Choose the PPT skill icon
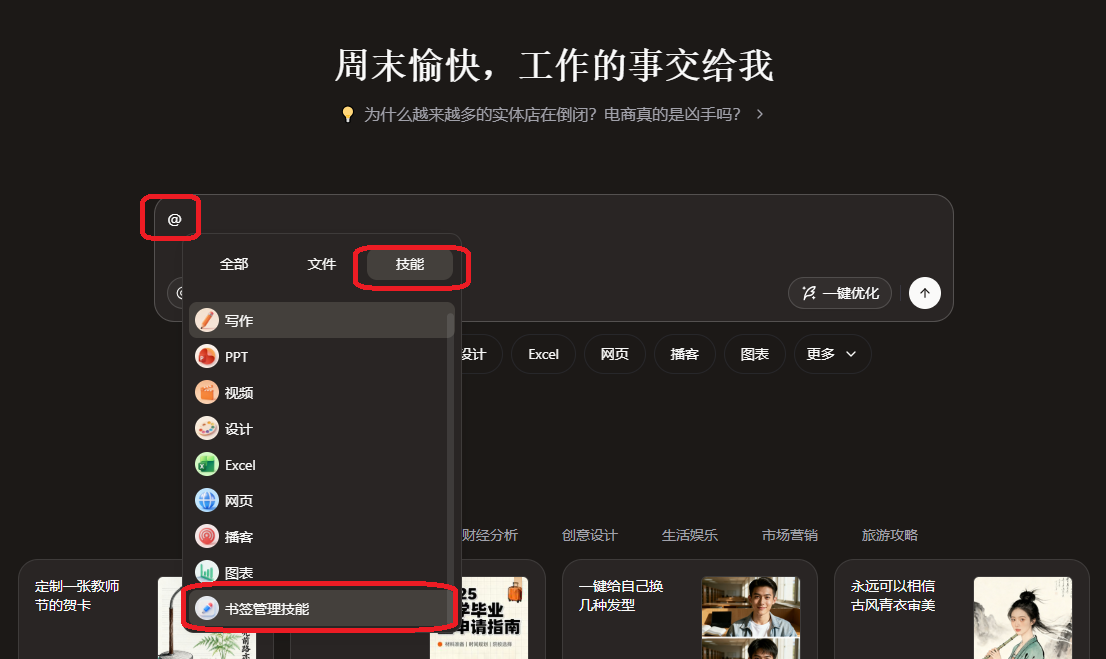Image resolution: width=1106 pixels, height=659 pixels. pos(207,357)
